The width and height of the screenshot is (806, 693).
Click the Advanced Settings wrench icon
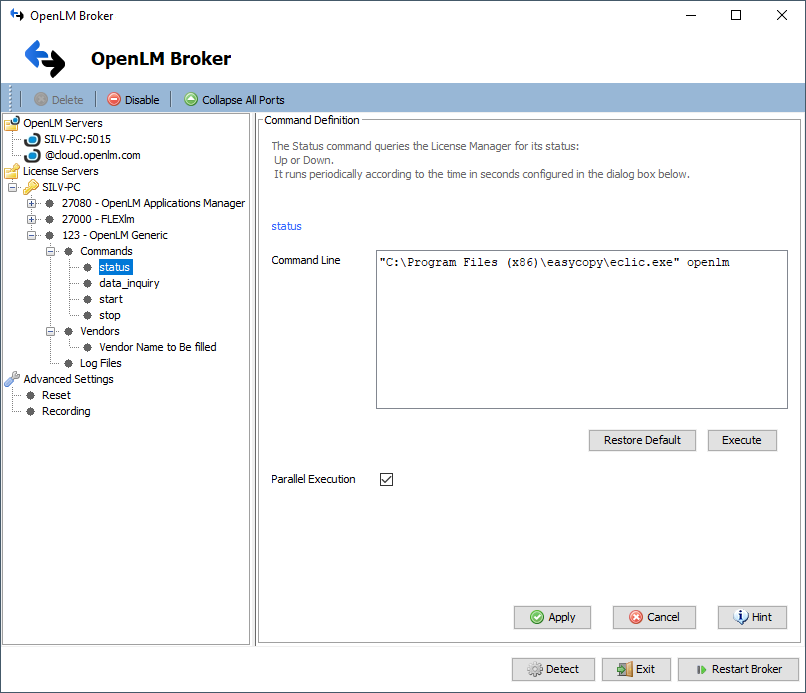coord(12,379)
